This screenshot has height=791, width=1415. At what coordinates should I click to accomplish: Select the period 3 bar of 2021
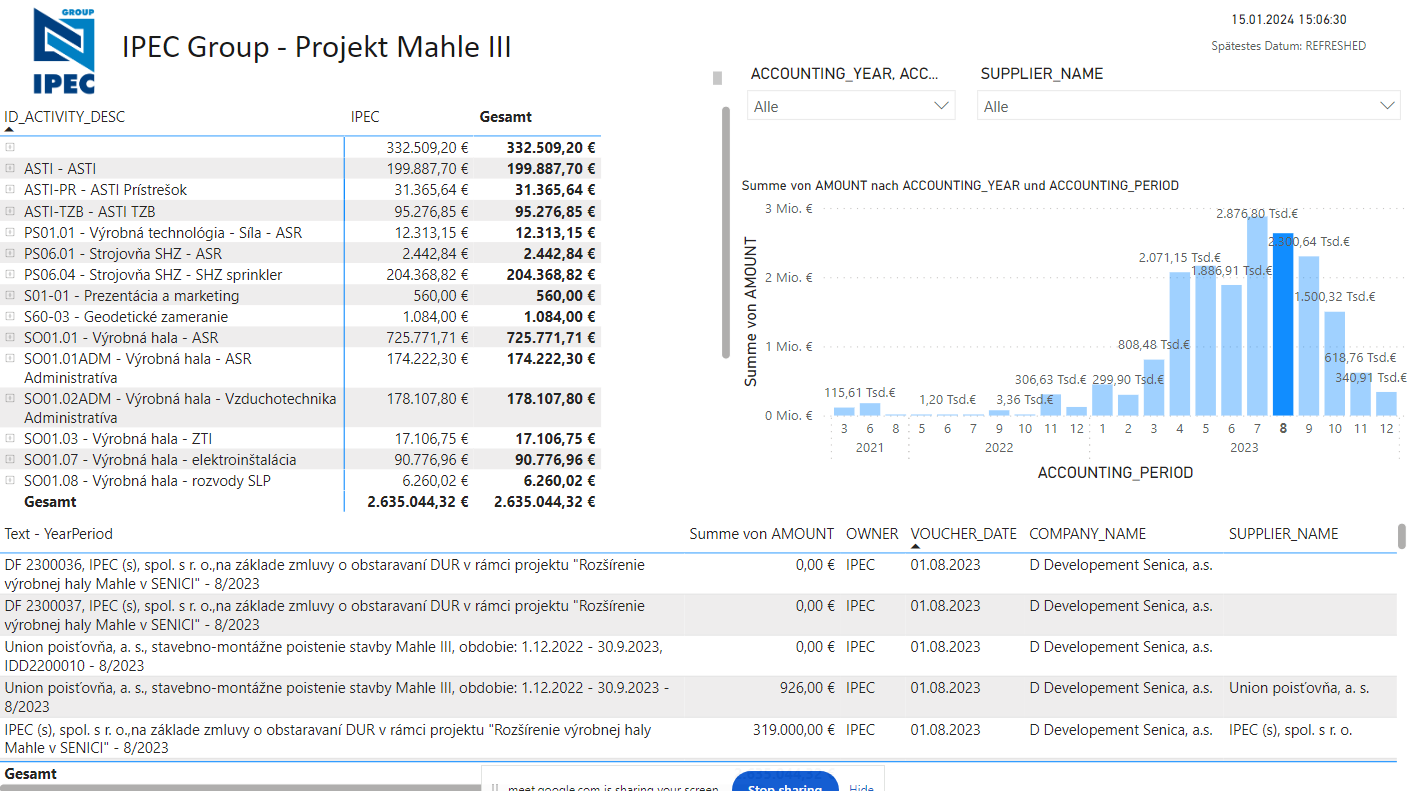point(844,412)
